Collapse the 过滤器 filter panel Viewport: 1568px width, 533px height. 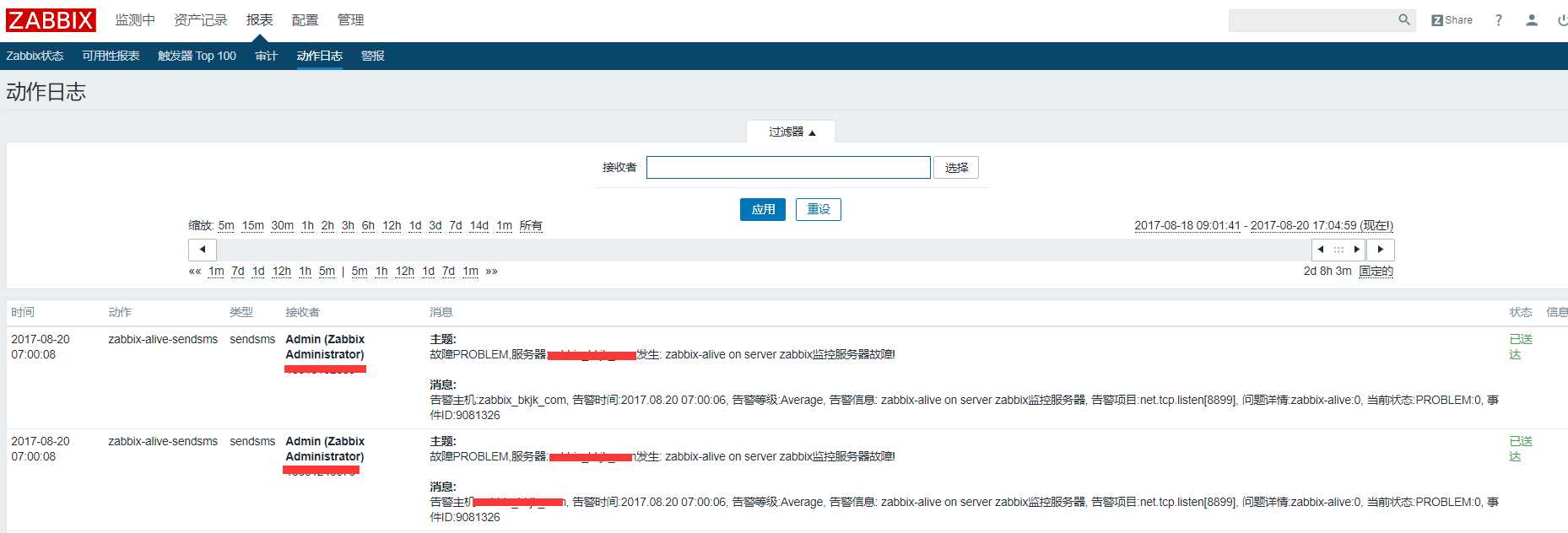(x=792, y=132)
